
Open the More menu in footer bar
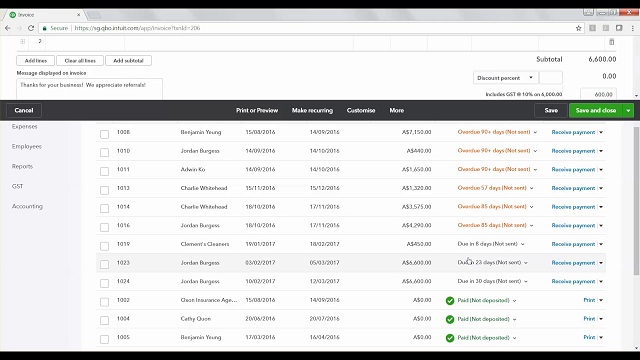[x=396, y=110]
